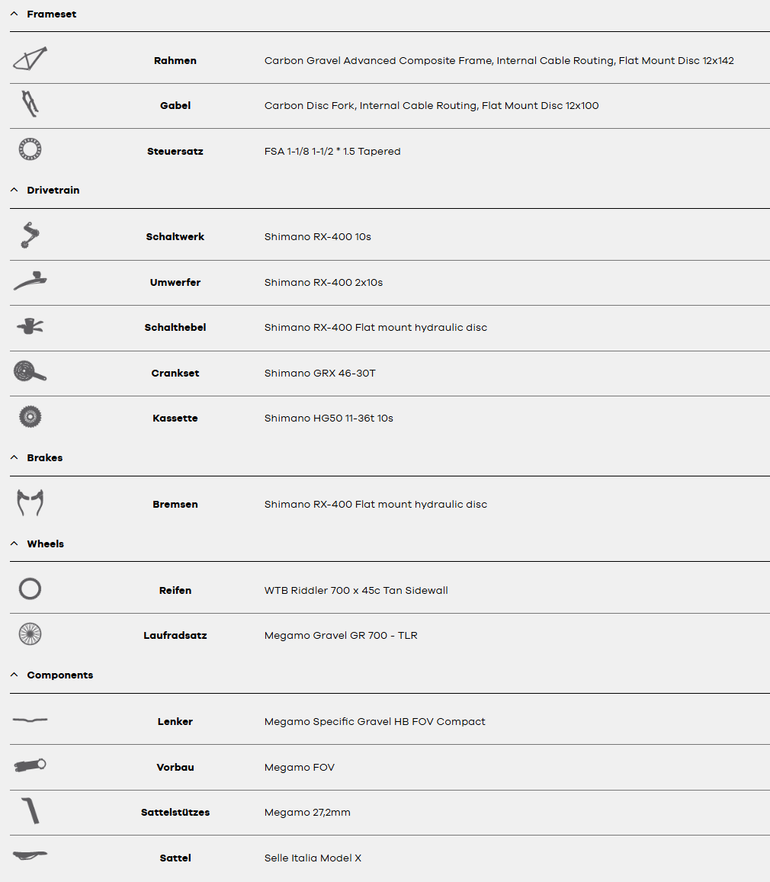Screen dimensions: 770x882
Task: Collapse the Brakes section
Action: [14, 457]
